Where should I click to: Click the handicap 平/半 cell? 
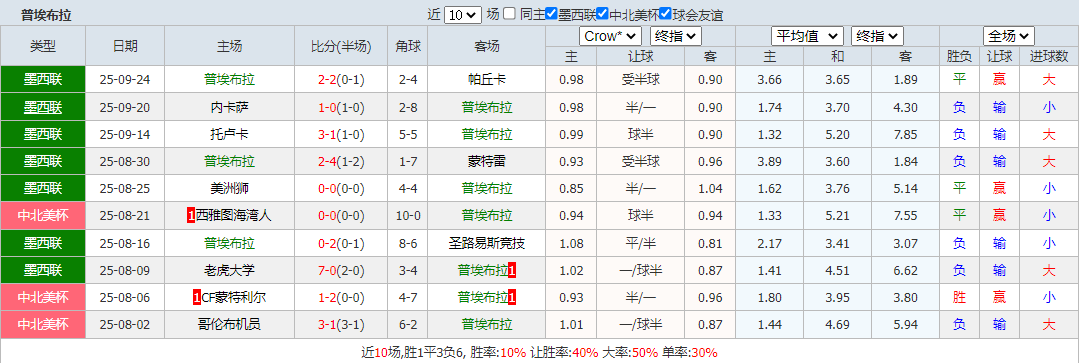coord(641,243)
